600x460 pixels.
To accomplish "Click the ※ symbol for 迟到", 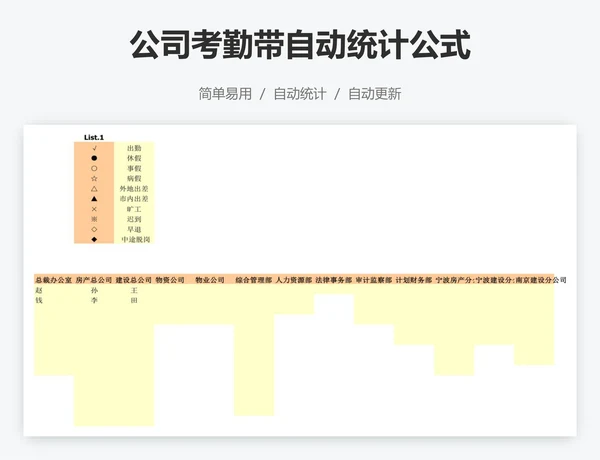I will [94, 219].
